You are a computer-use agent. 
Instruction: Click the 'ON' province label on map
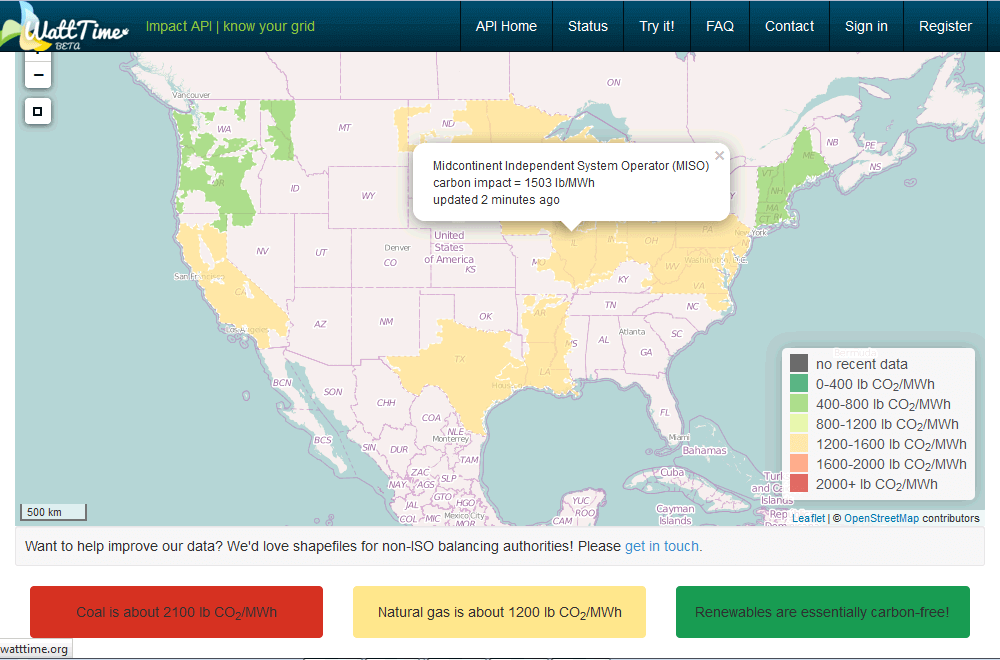(x=614, y=82)
